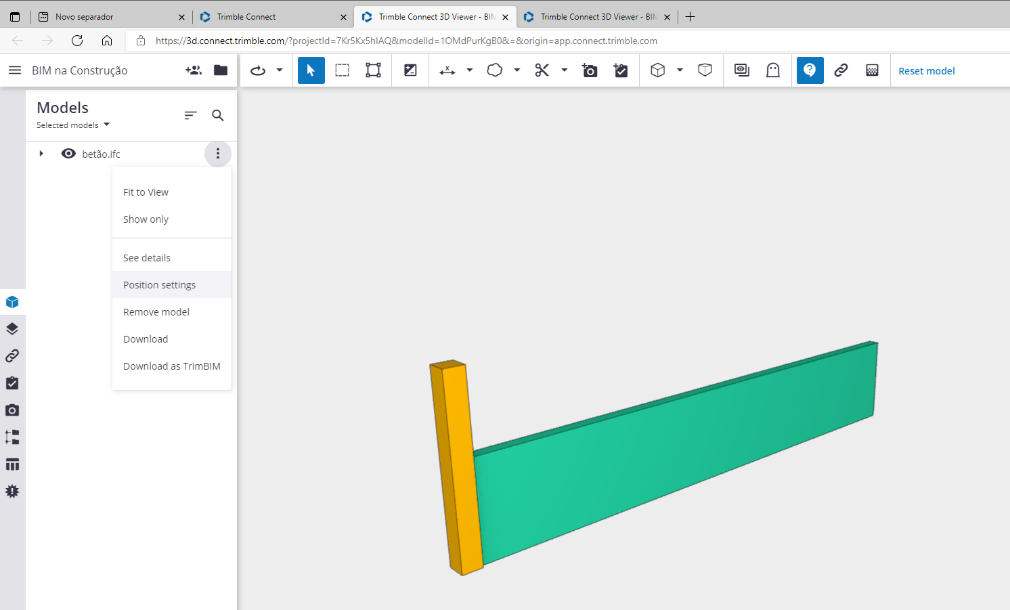Toggle visibility of betão.ifc model
The height and width of the screenshot is (610, 1010).
coord(69,154)
